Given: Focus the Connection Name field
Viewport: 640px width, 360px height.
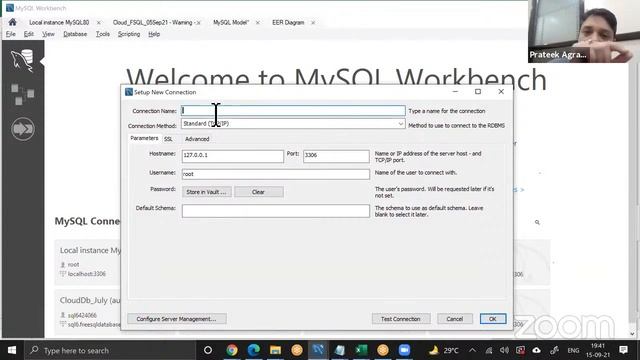Looking at the screenshot, I should (293, 111).
